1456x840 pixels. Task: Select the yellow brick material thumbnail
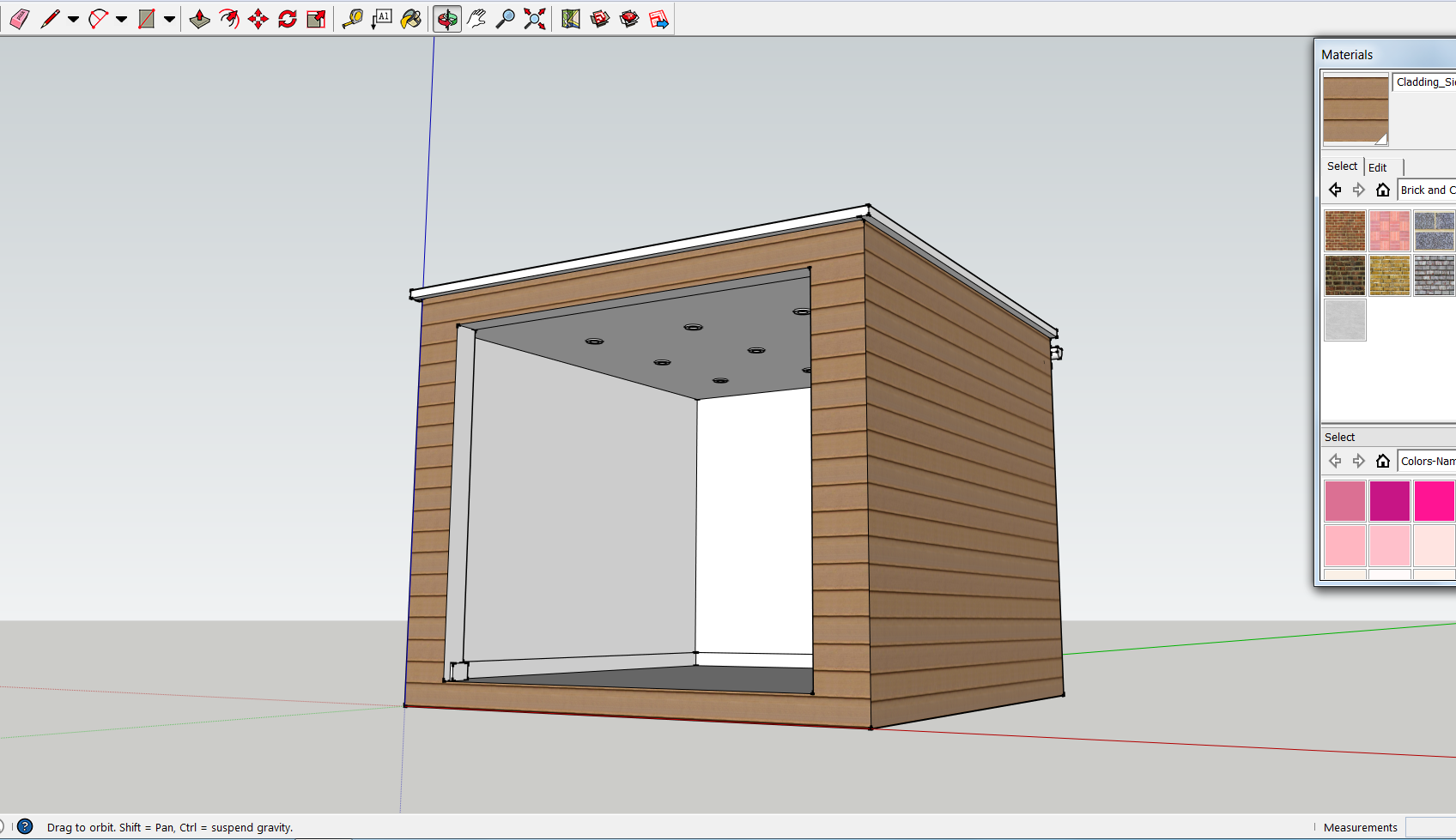click(1389, 275)
